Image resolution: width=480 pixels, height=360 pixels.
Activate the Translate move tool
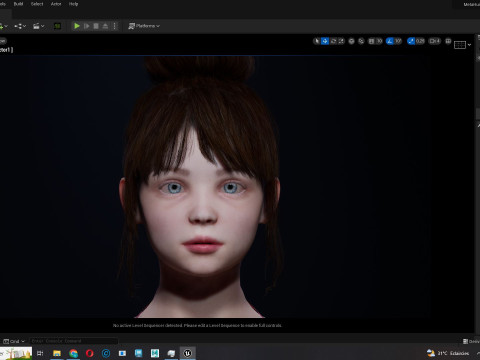[325, 41]
